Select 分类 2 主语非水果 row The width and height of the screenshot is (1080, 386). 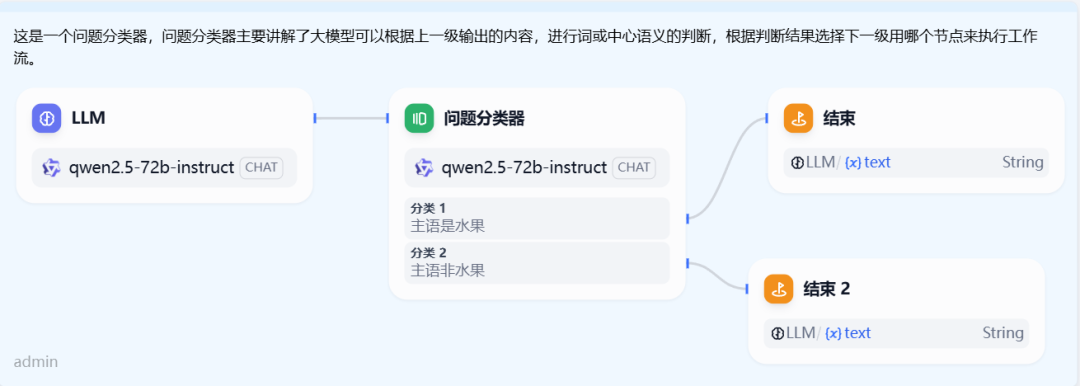tap(537, 263)
